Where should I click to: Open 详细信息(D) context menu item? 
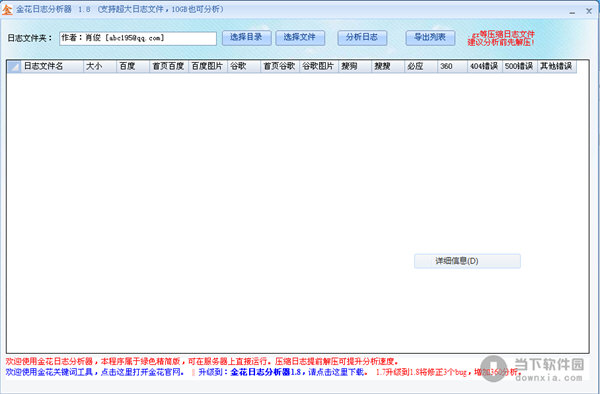[x=467, y=261]
